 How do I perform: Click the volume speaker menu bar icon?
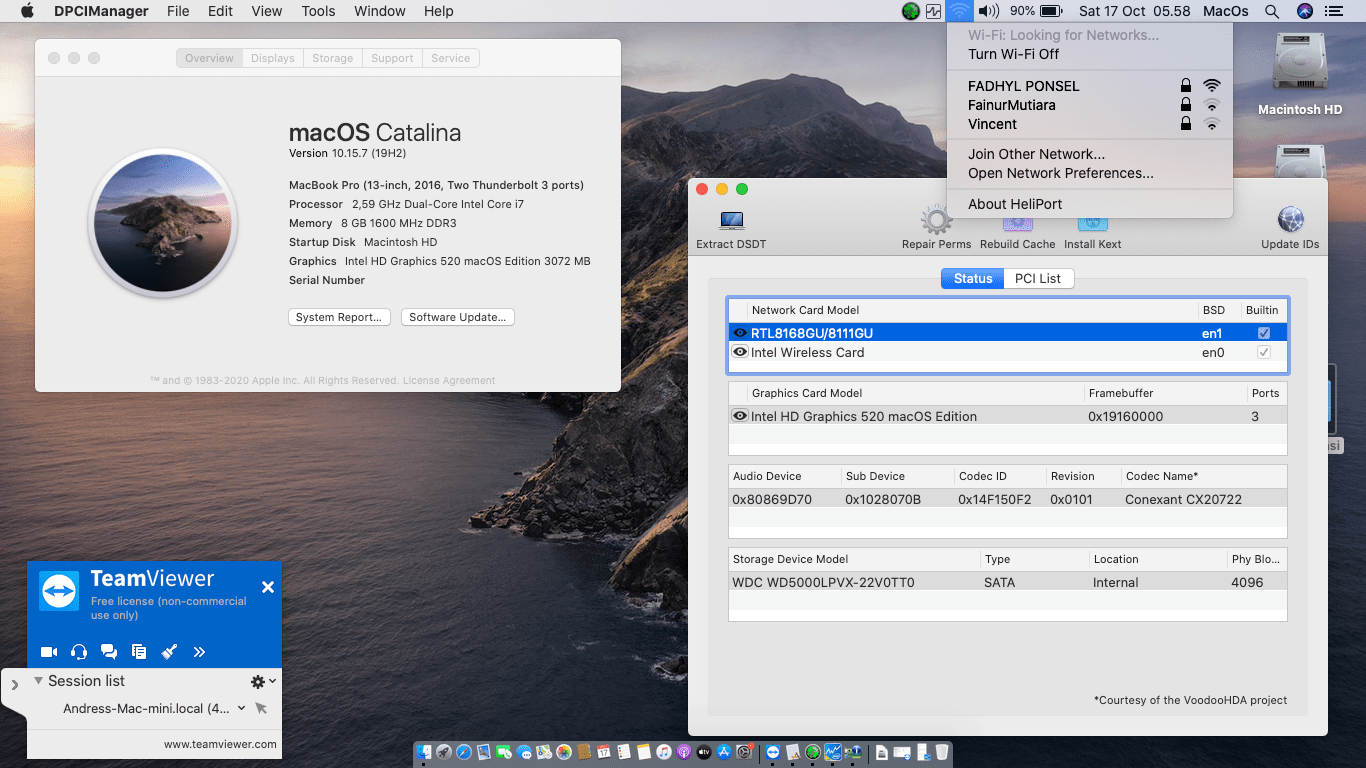(989, 11)
